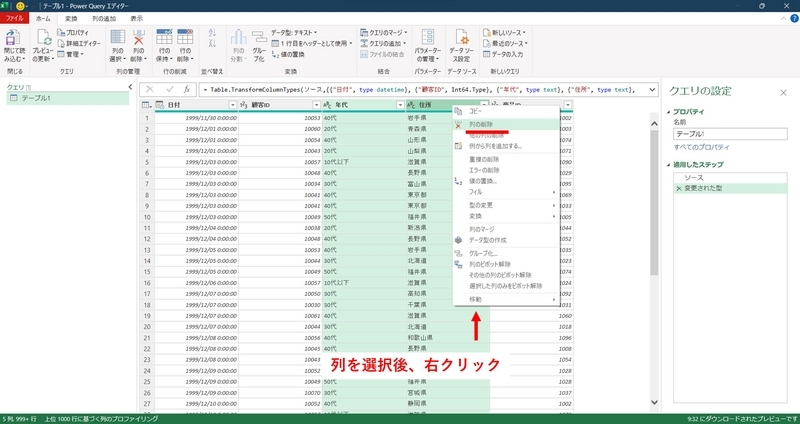The height and width of the screenshot is (424, 800).
Task: Choose 列の削除 in the context menu
Action: pyautogui.click(x=506, y=124)
